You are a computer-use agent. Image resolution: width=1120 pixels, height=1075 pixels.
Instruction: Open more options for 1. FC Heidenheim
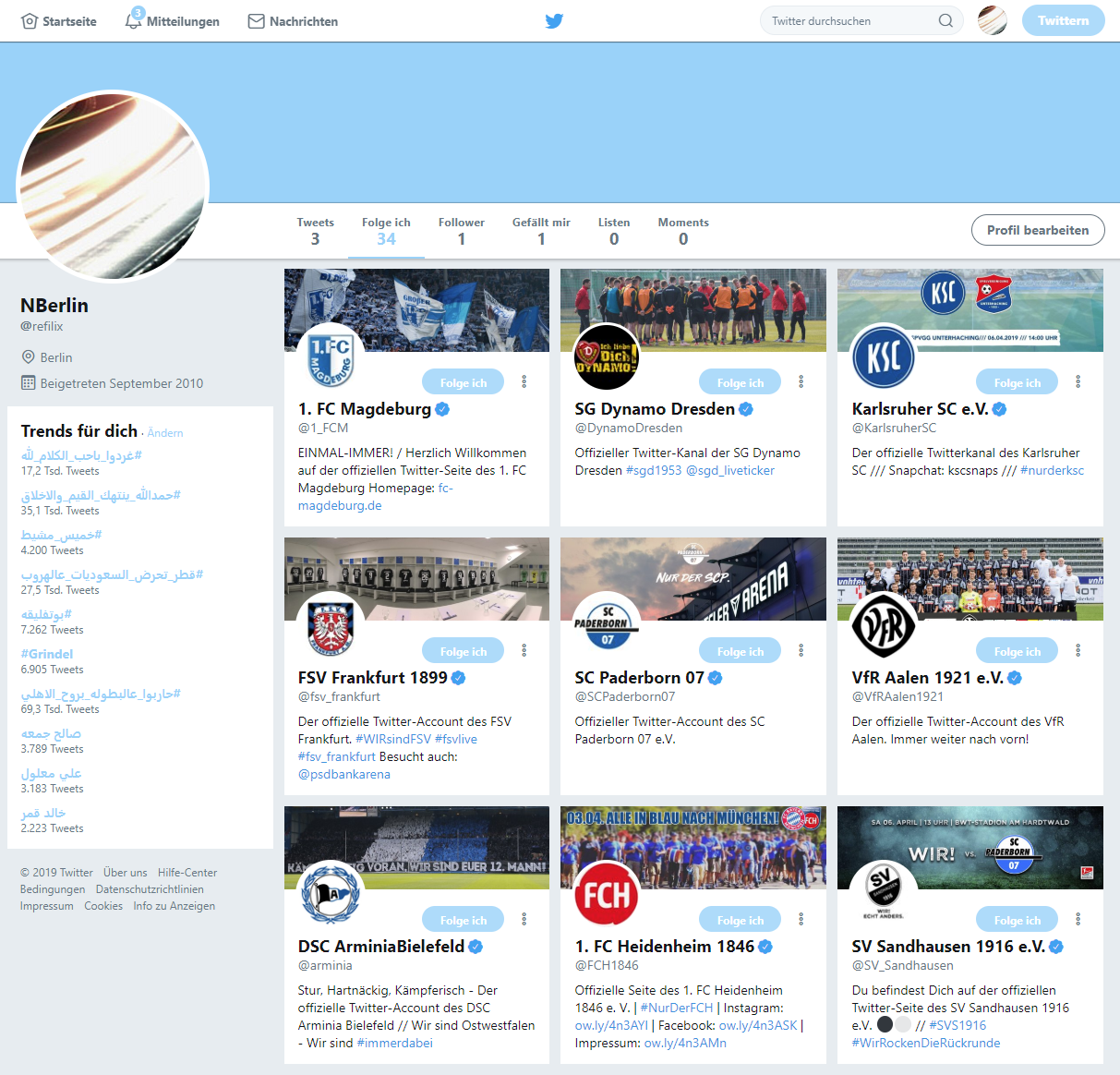click(x=801, y=919)
